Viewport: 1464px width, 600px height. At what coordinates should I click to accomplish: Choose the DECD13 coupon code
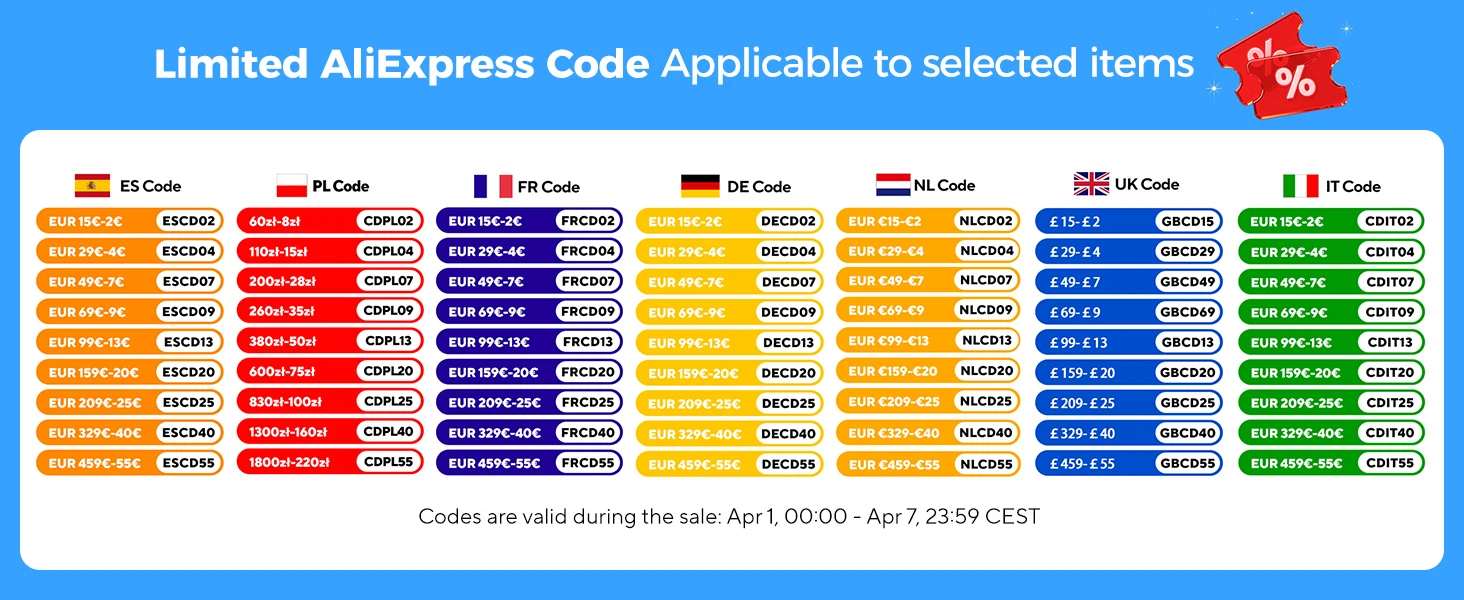click(789, 342)
